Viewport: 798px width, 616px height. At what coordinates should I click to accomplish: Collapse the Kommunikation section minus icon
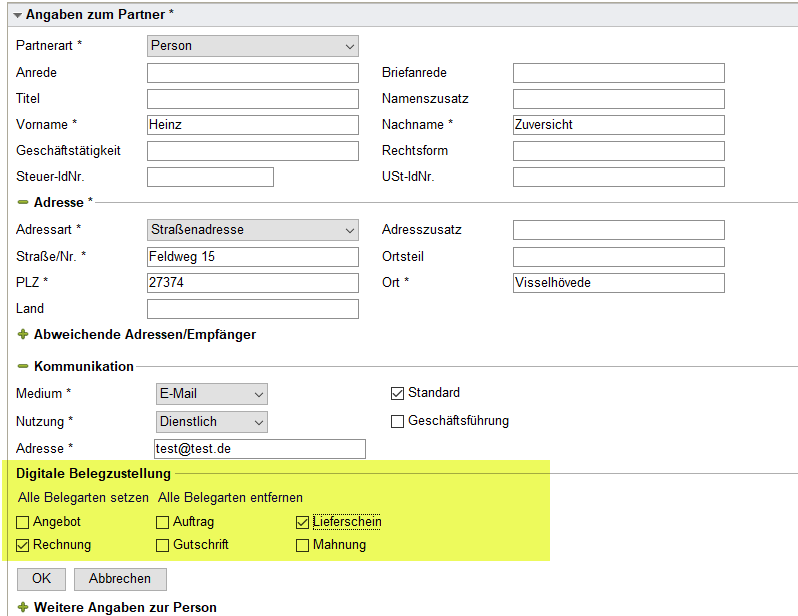pyautogui.click(x=23, y=367)
